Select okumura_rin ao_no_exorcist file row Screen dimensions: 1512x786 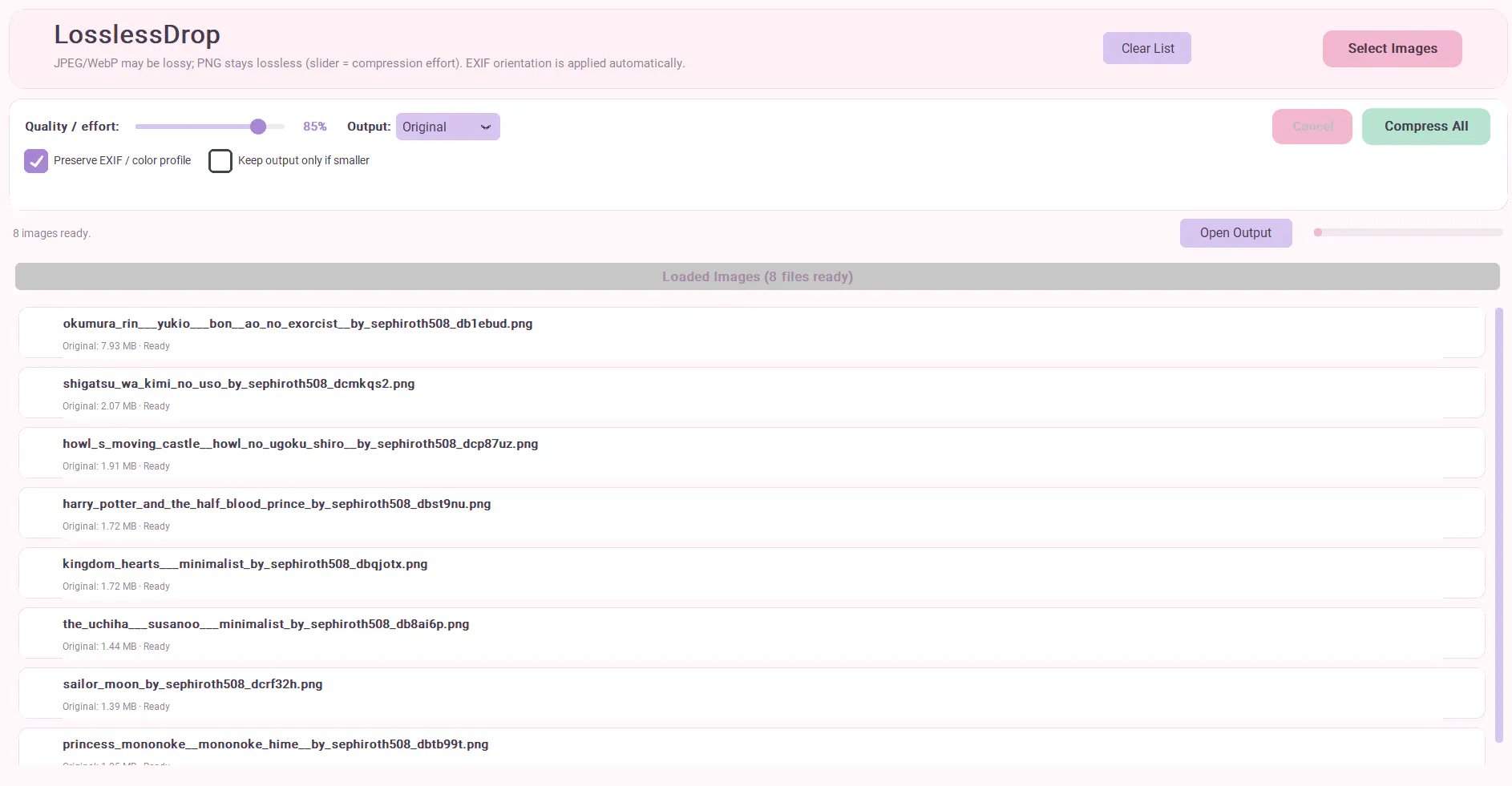752,333
